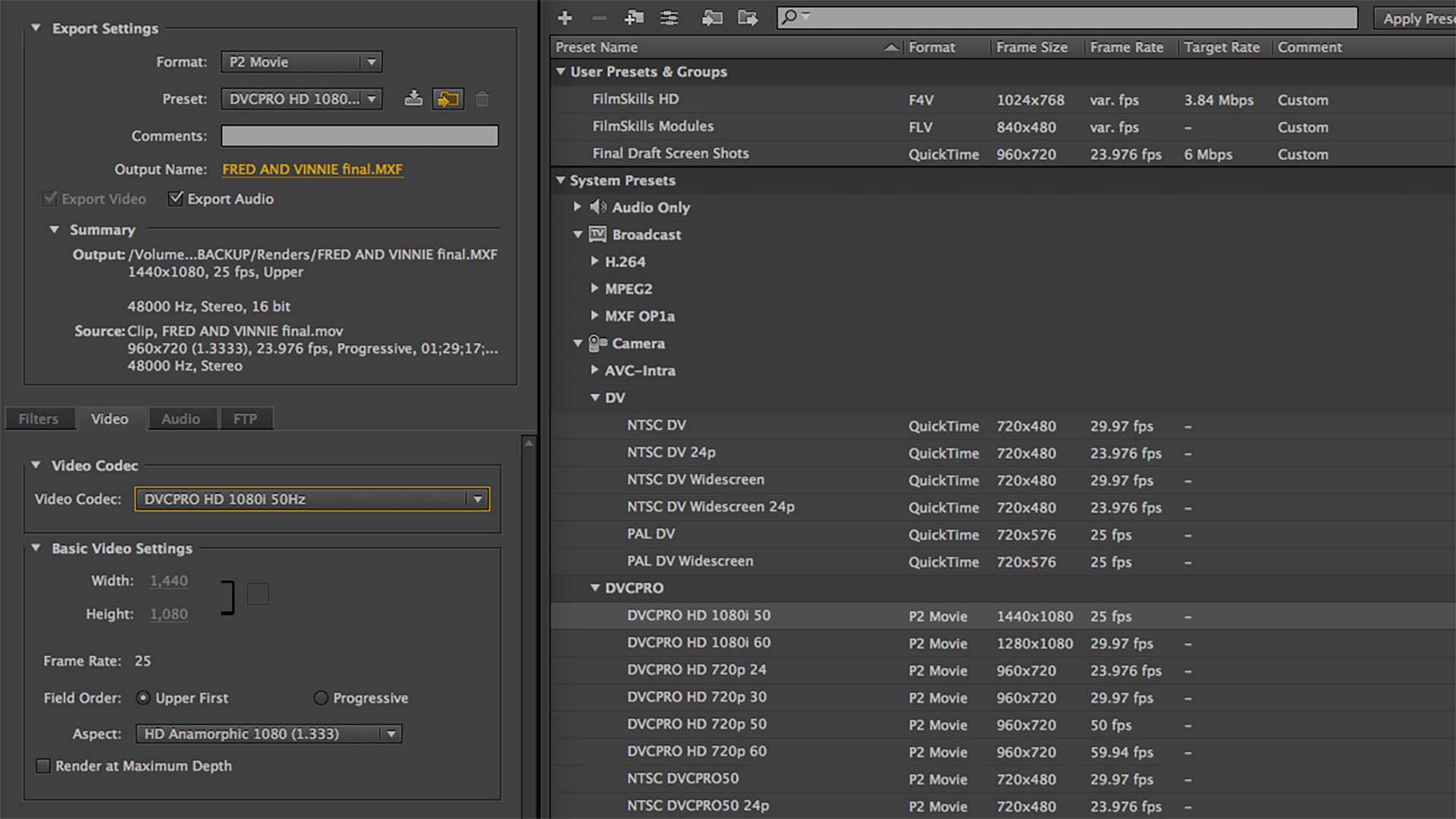This screenshot has width=1456, height=819.
Task: Open Preset Settings via the sliders icon
Action: click(x=668, y=17)
